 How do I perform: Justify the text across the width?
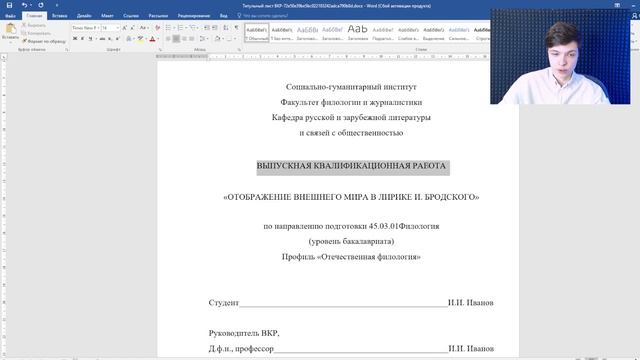tap(191, 39)
